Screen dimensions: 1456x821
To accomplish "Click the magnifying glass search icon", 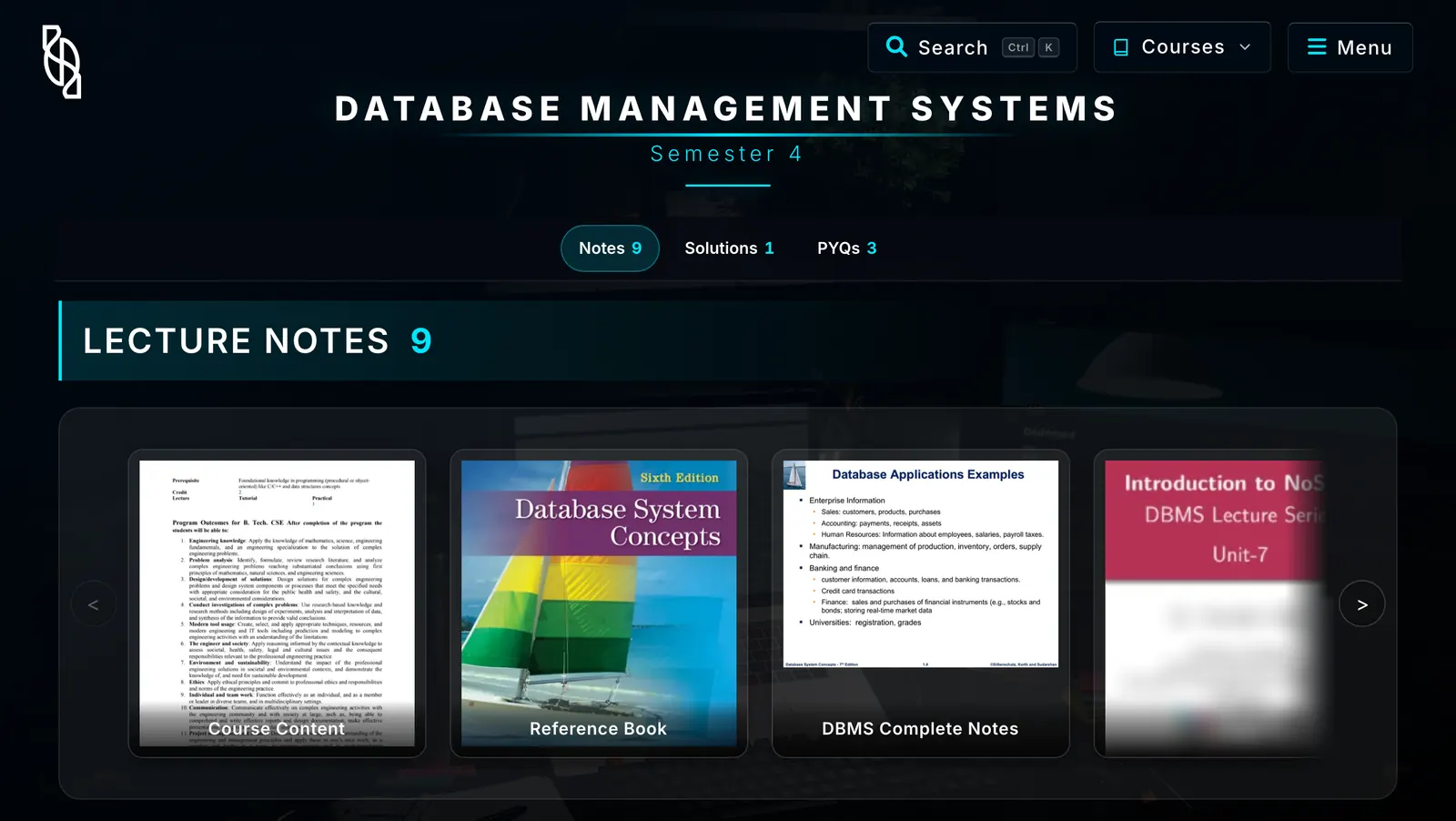I will (x=896, y=46).
